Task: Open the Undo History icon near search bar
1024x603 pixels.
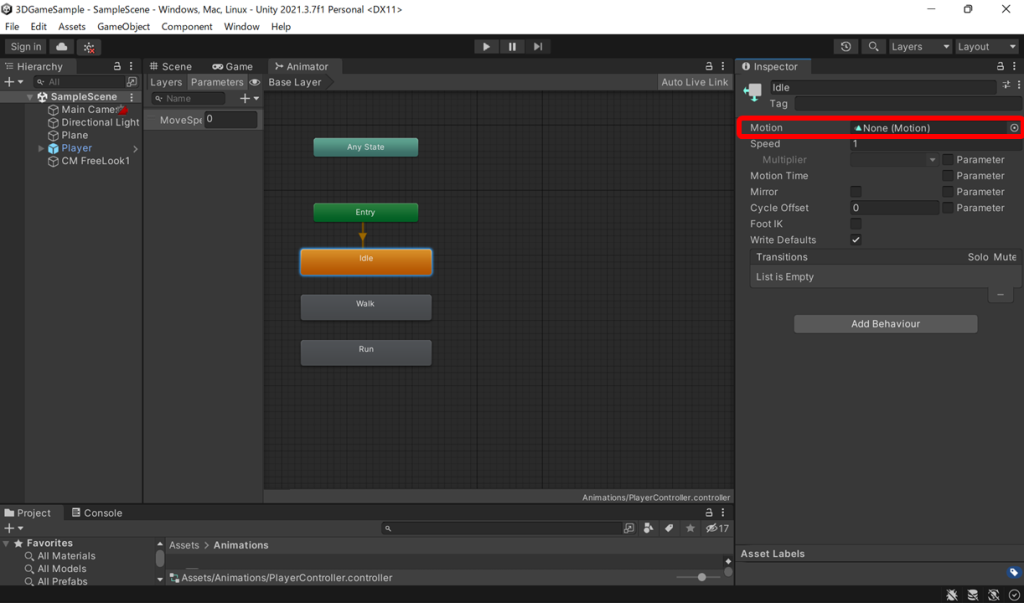Action: click(846, 46)
